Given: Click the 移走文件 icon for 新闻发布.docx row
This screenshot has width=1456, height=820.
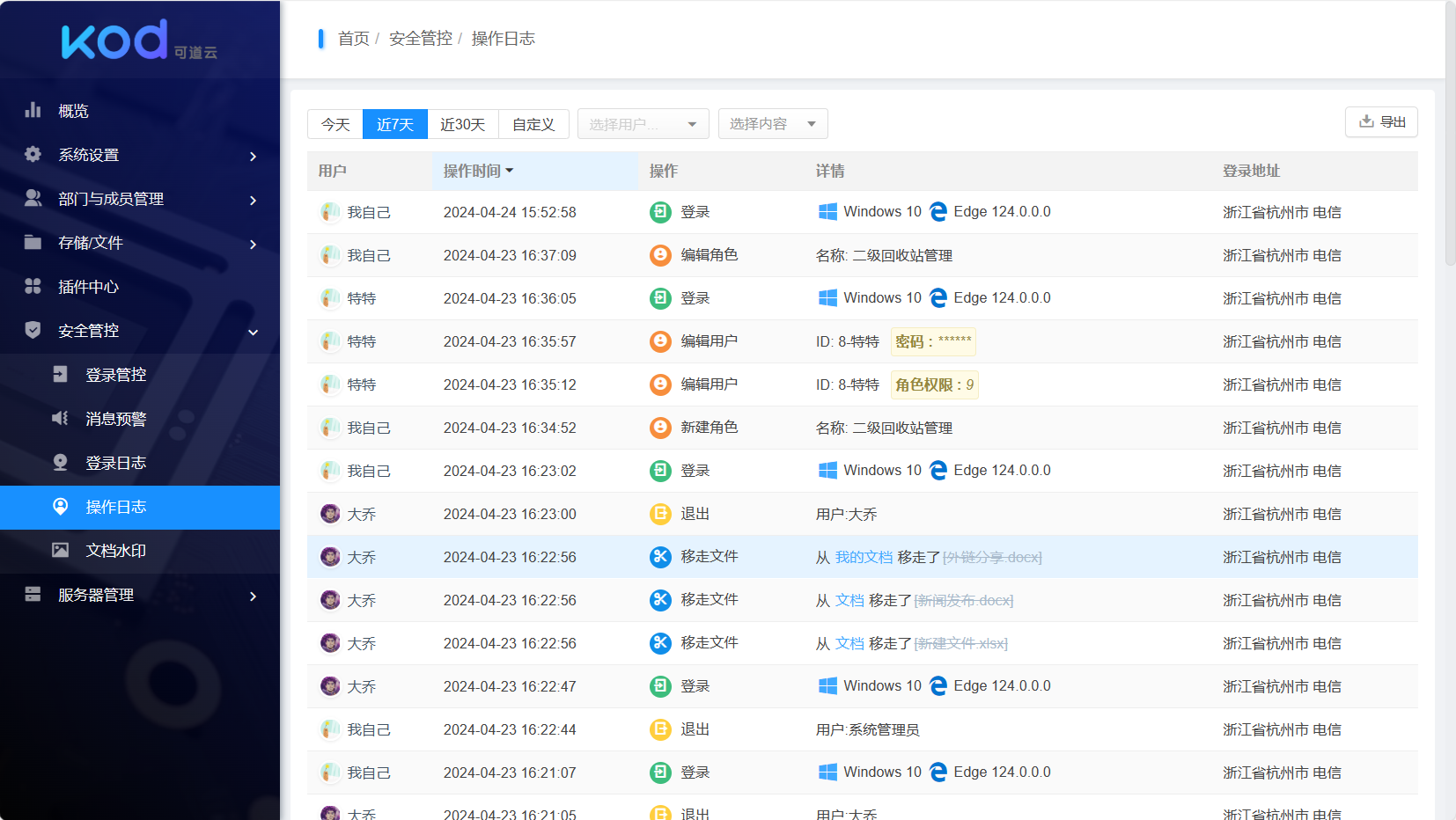Looking at the screenshot, I should point(660,600).
